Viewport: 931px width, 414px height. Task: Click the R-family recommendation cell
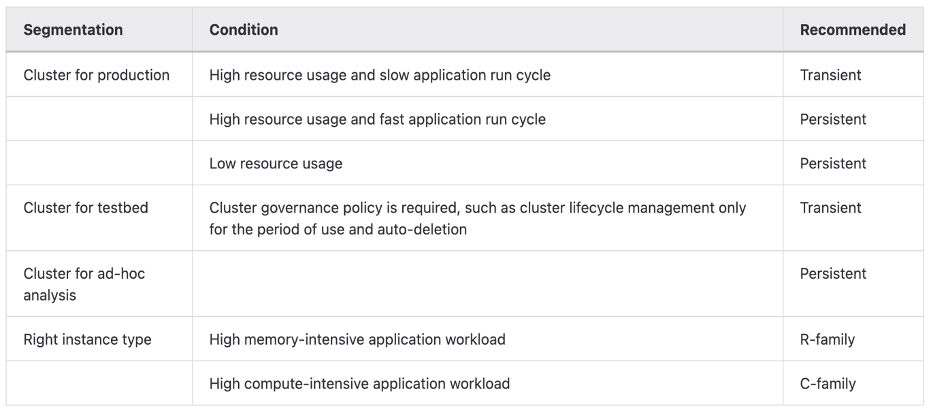pos(827,339)
